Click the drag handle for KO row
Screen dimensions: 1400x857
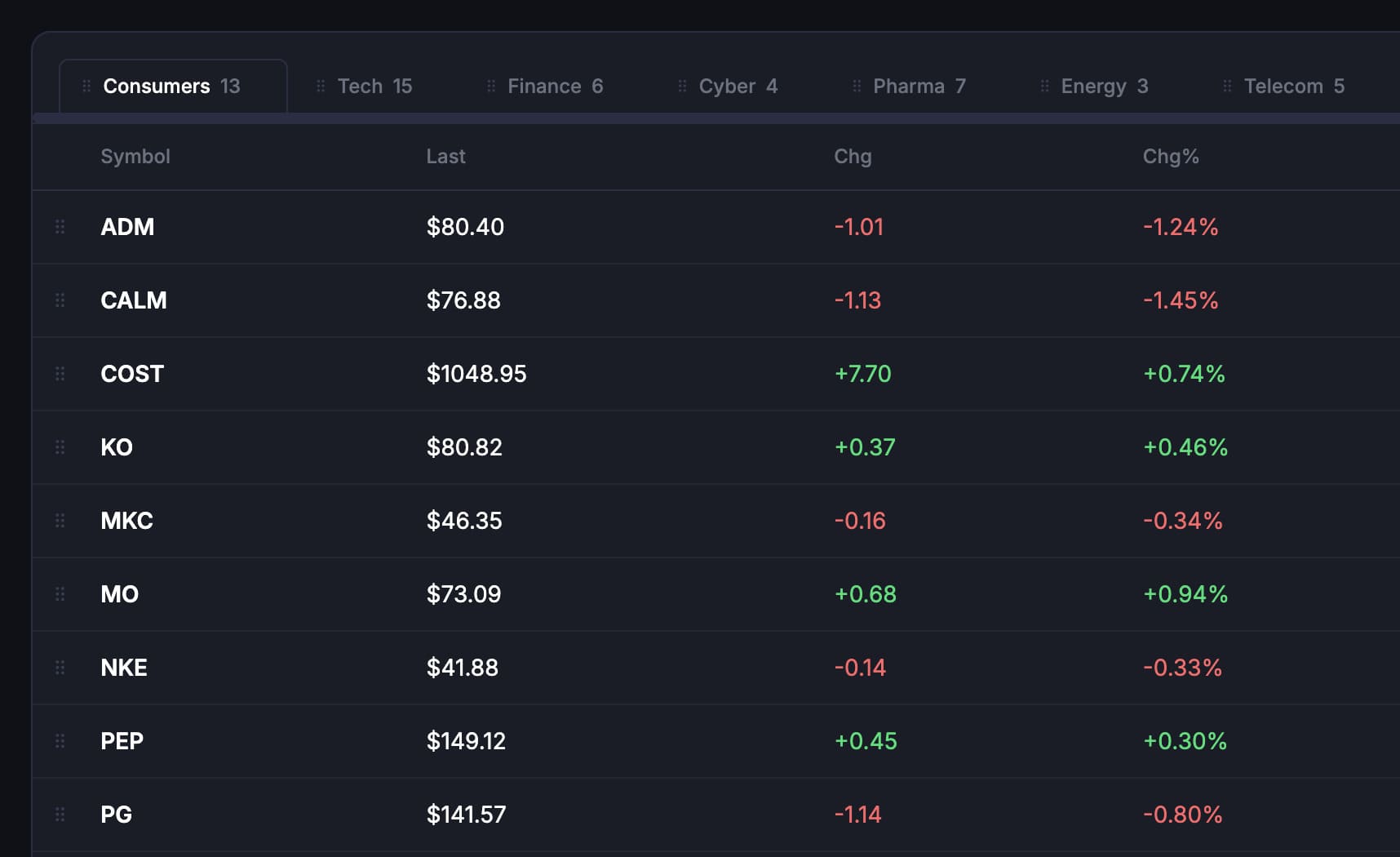coord(60,447)
